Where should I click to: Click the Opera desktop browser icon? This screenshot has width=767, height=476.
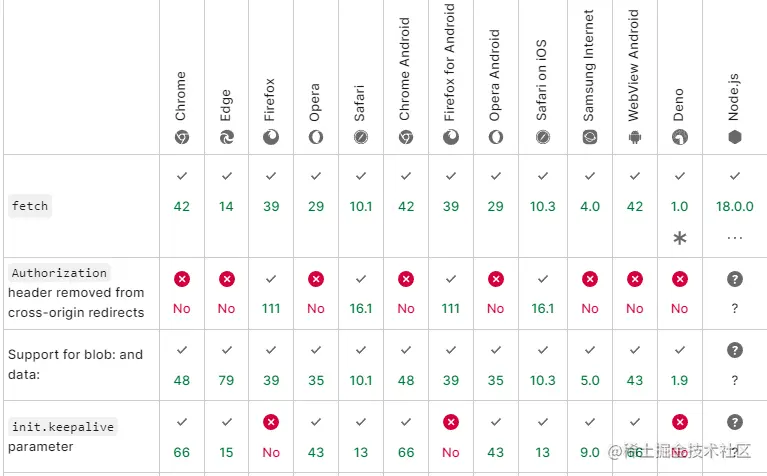pyautogui.click(x=316, y=137)
